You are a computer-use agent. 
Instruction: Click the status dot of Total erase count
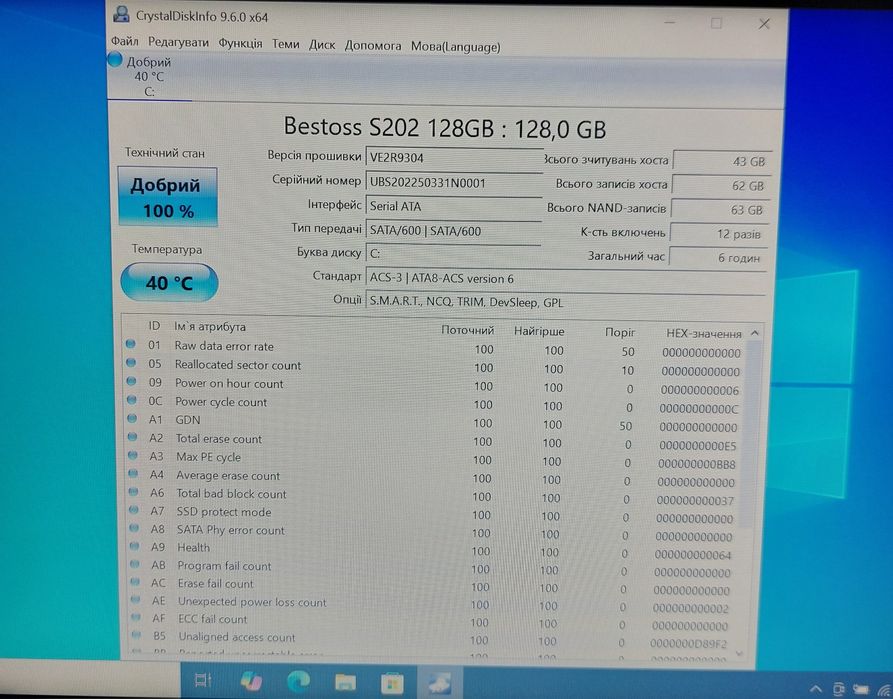click(133, 437)
